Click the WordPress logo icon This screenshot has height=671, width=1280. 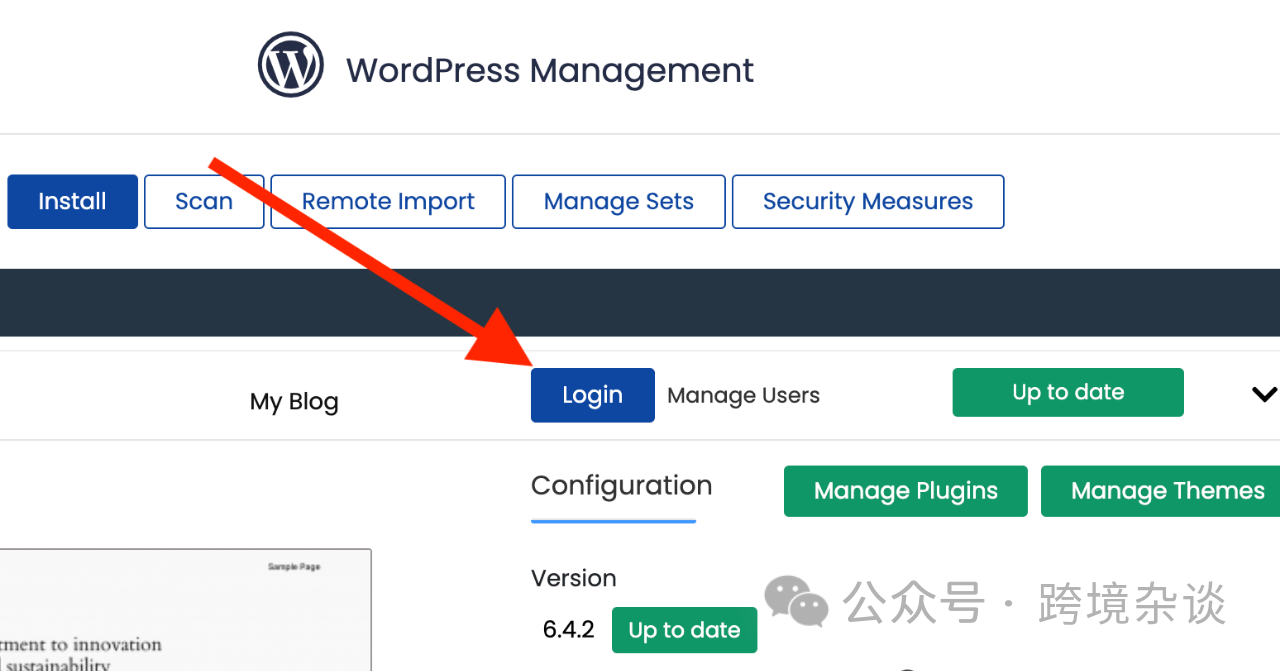point(290,65)
